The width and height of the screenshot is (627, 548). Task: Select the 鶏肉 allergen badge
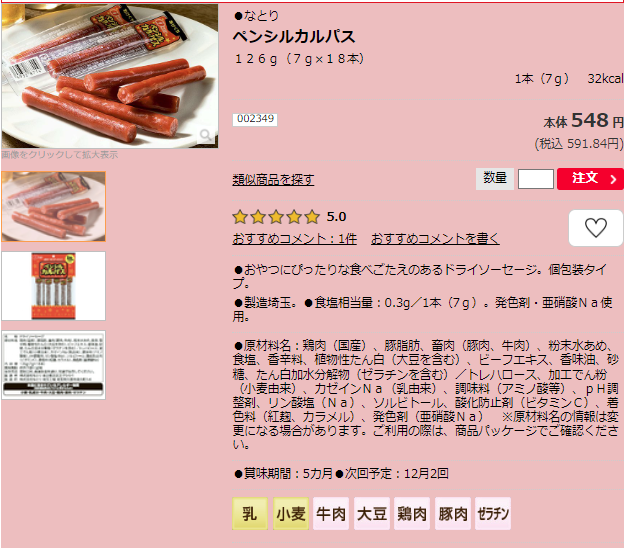coord(412,514)
